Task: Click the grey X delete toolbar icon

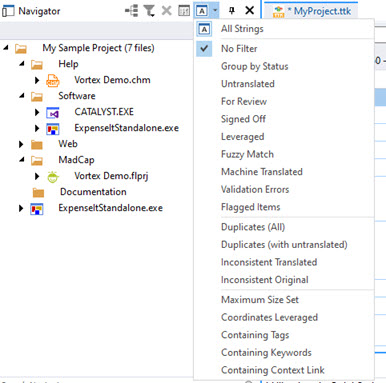Action: click(x=166, y=11)
